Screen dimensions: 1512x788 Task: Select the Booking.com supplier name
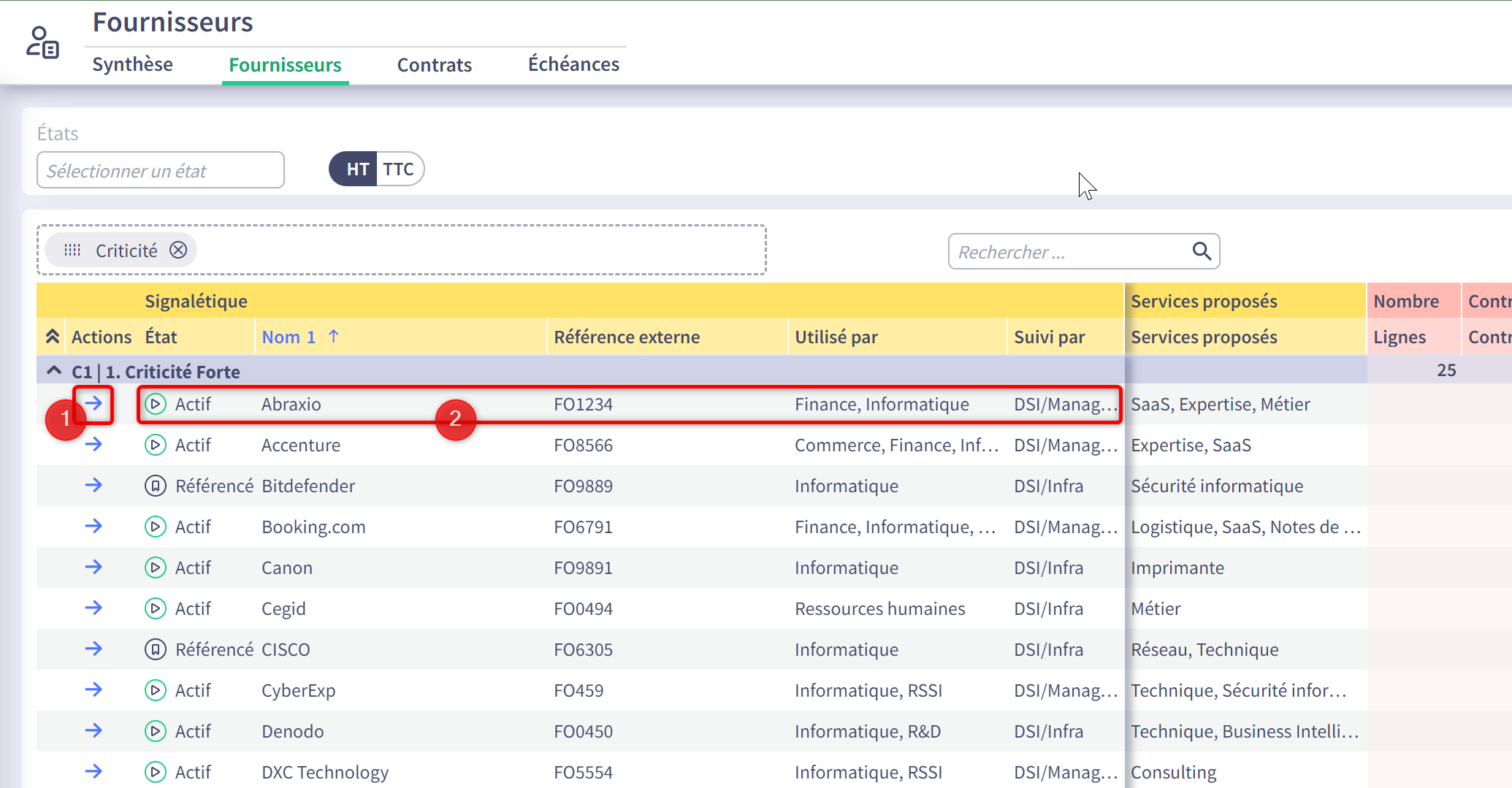pos(313,527)
